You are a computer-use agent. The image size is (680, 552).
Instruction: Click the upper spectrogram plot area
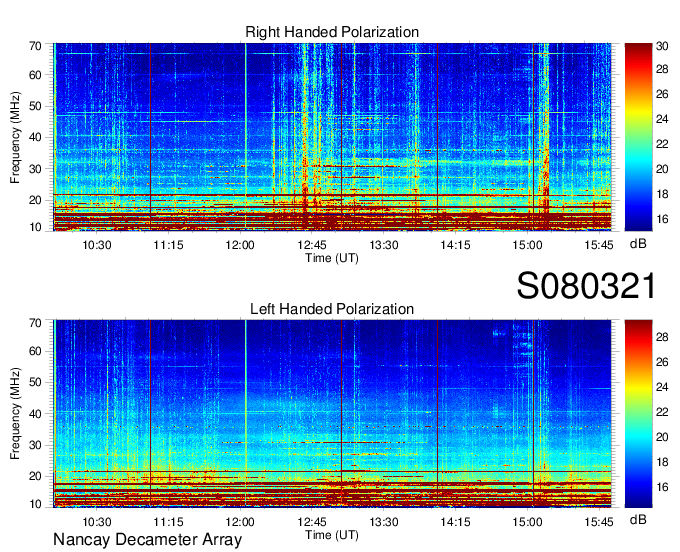coord(332,137)
